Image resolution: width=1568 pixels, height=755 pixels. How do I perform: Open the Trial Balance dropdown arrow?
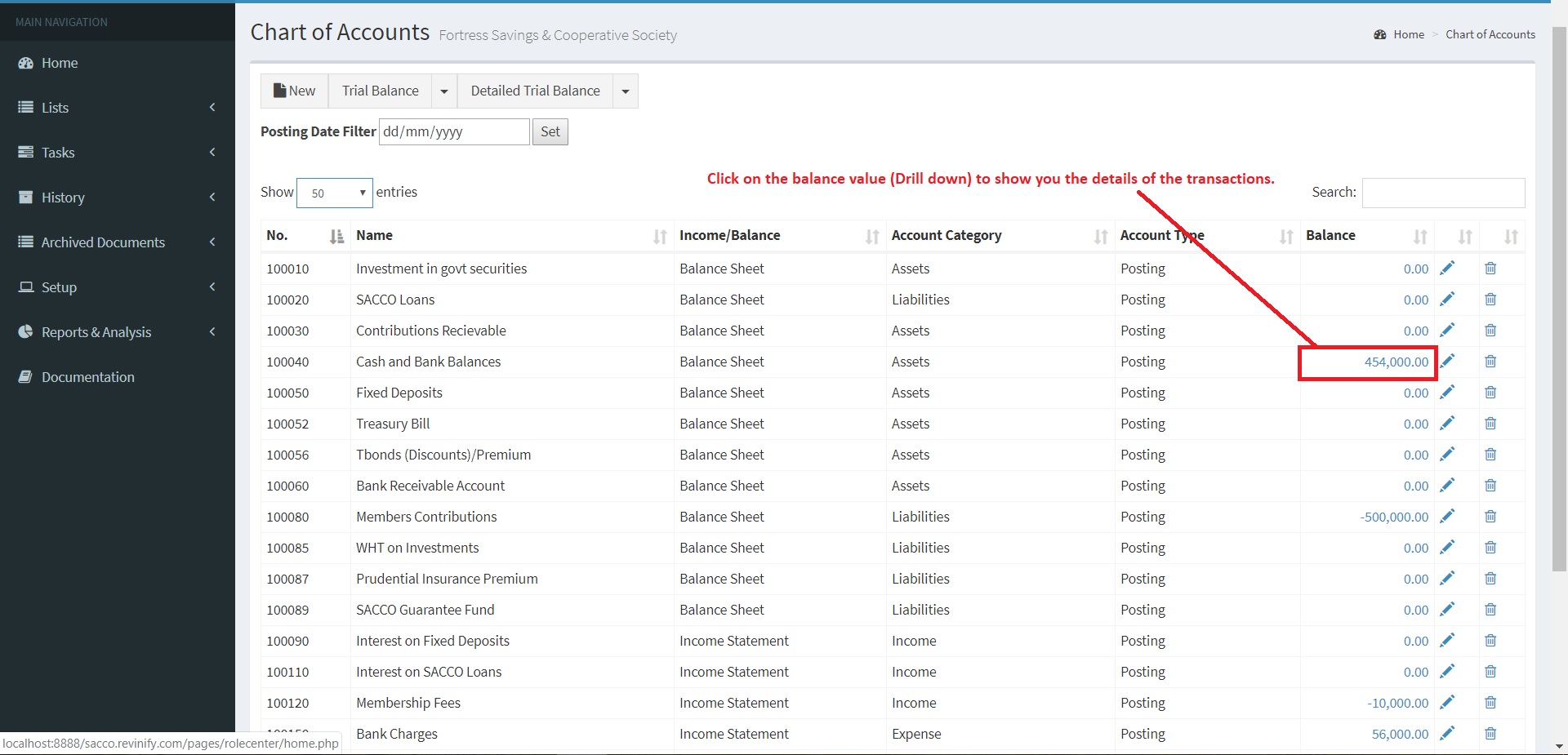[443, 91]
